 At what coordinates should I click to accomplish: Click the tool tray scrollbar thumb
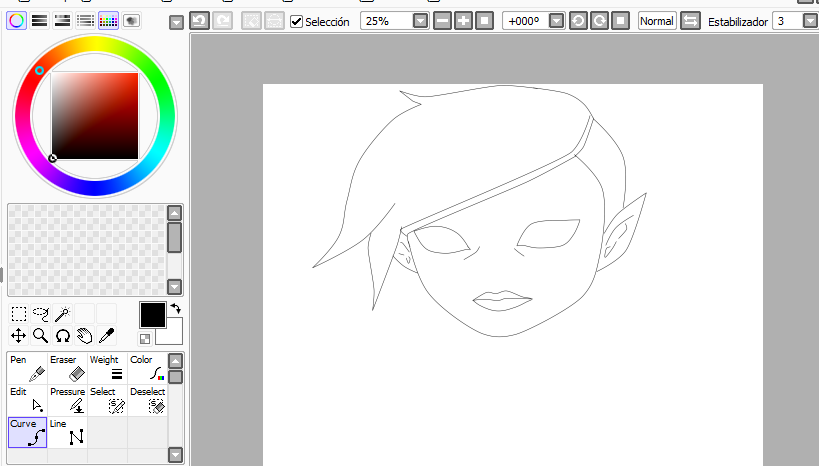pyautogui.click(x=176, y=377)
